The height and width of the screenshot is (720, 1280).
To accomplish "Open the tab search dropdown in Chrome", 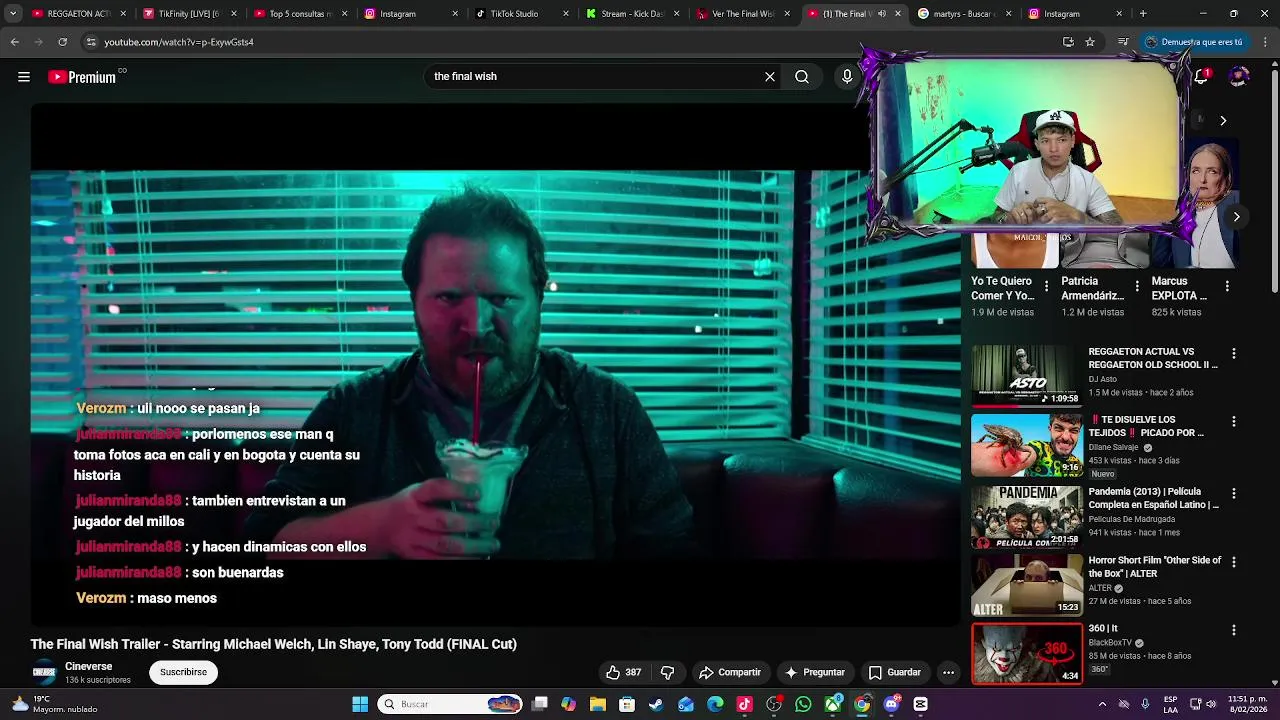I will point(13,14).
